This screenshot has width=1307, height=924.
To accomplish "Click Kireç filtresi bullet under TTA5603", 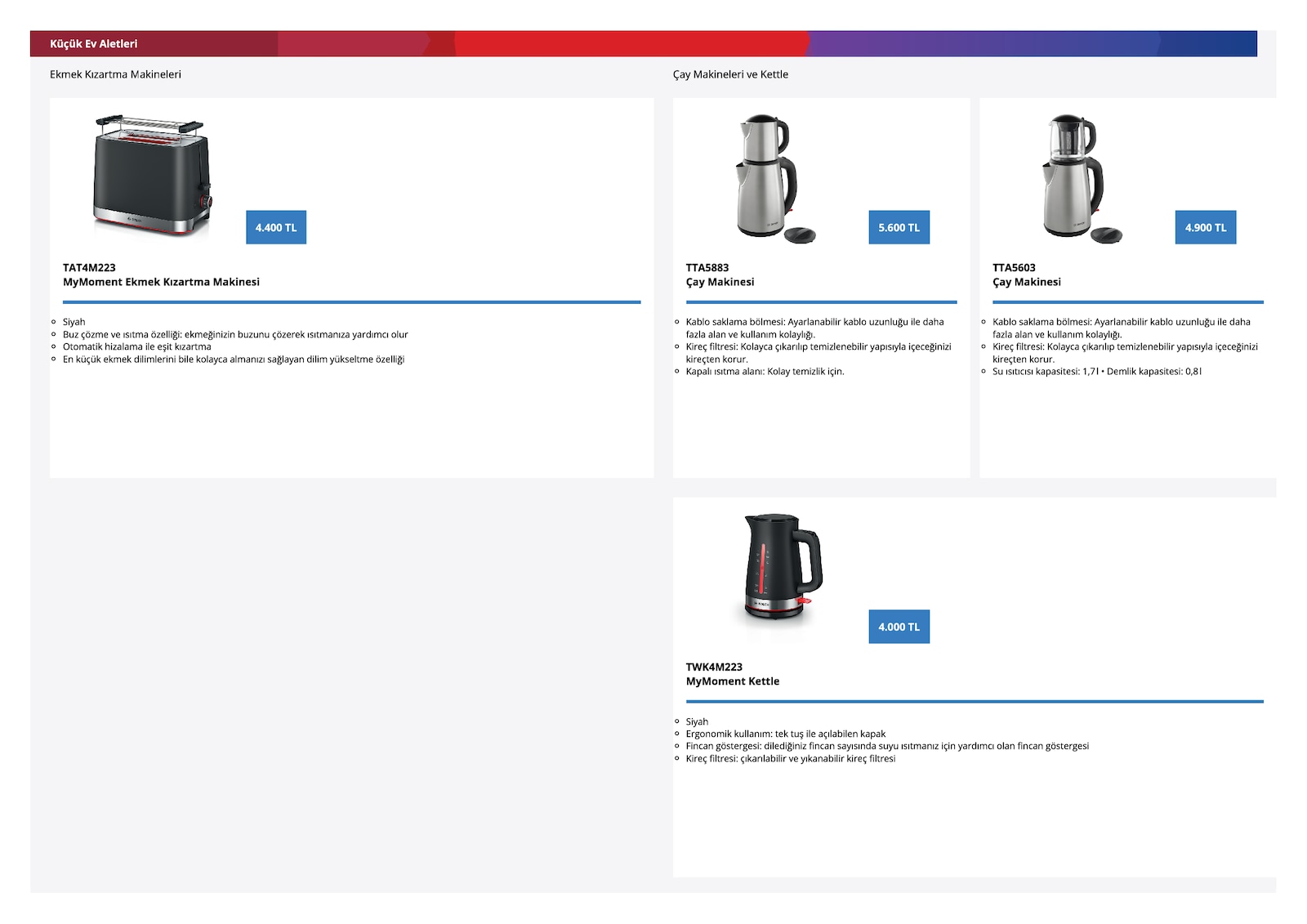I will click(x=1125, y=353).
